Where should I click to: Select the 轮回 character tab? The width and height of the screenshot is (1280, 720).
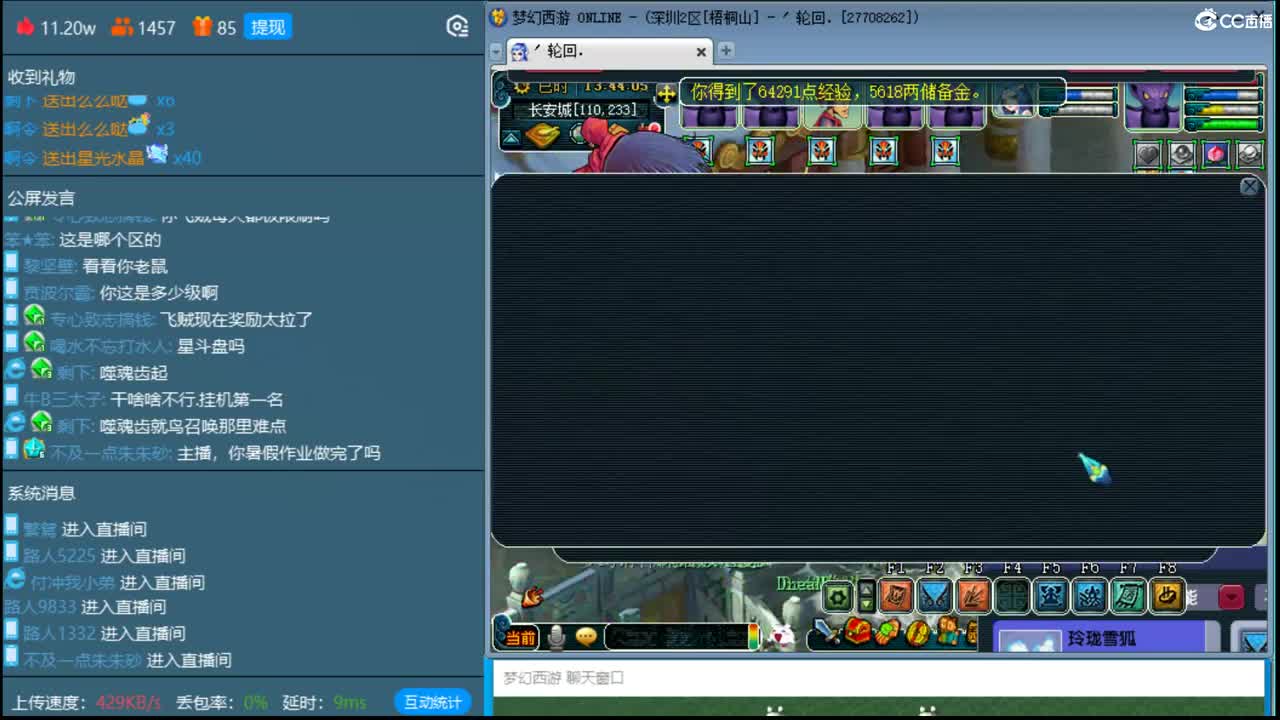click(609, 52)
